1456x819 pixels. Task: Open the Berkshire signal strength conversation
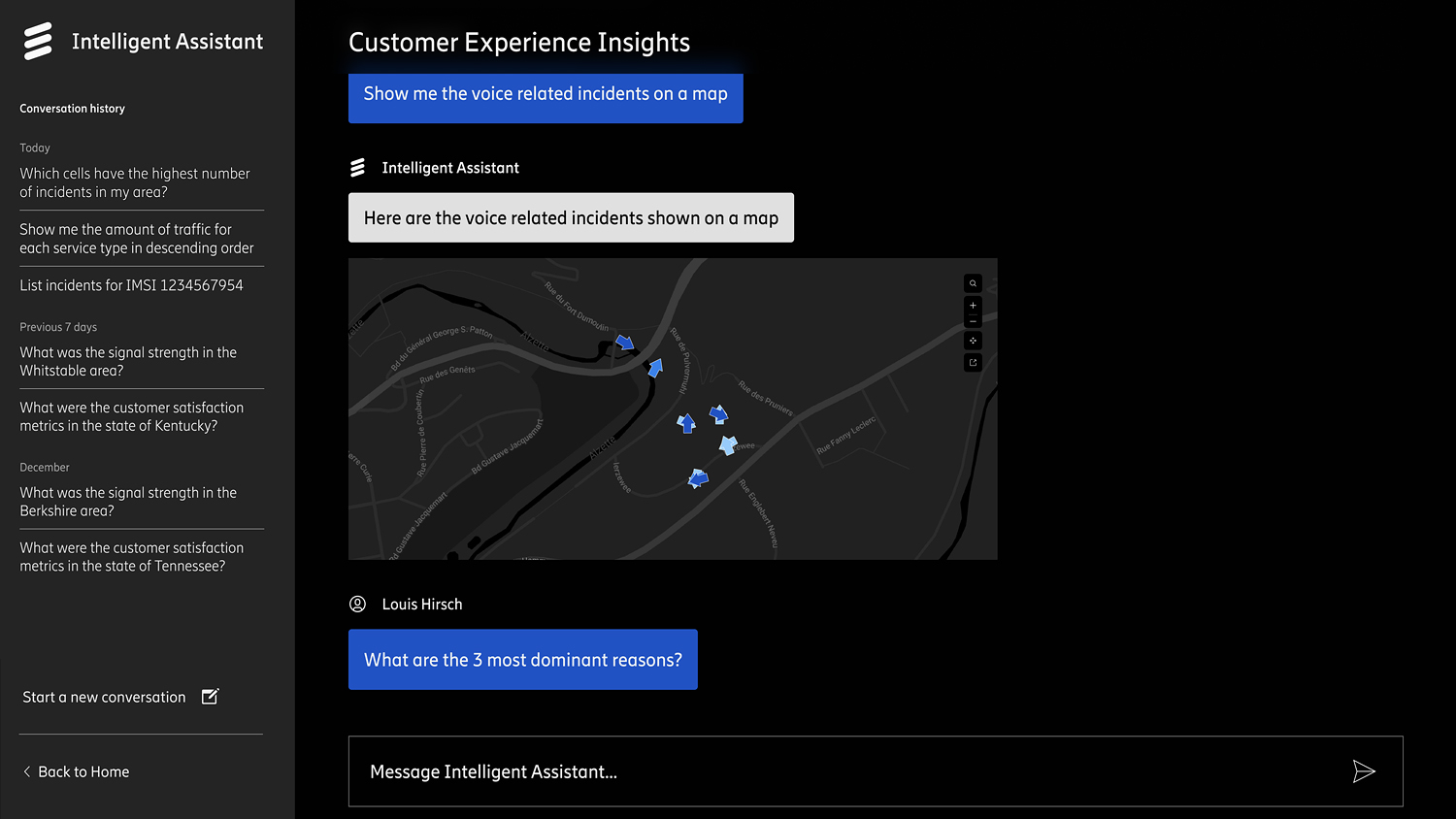[x=128, y=502]
